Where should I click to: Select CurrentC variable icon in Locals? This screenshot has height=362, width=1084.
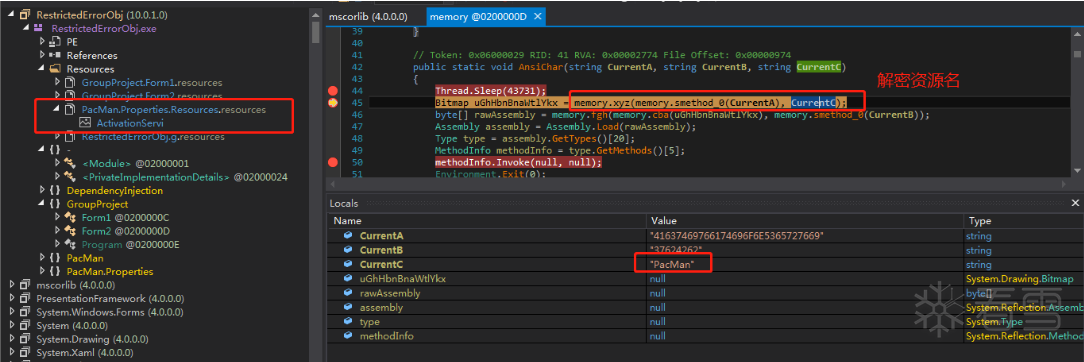348,264
